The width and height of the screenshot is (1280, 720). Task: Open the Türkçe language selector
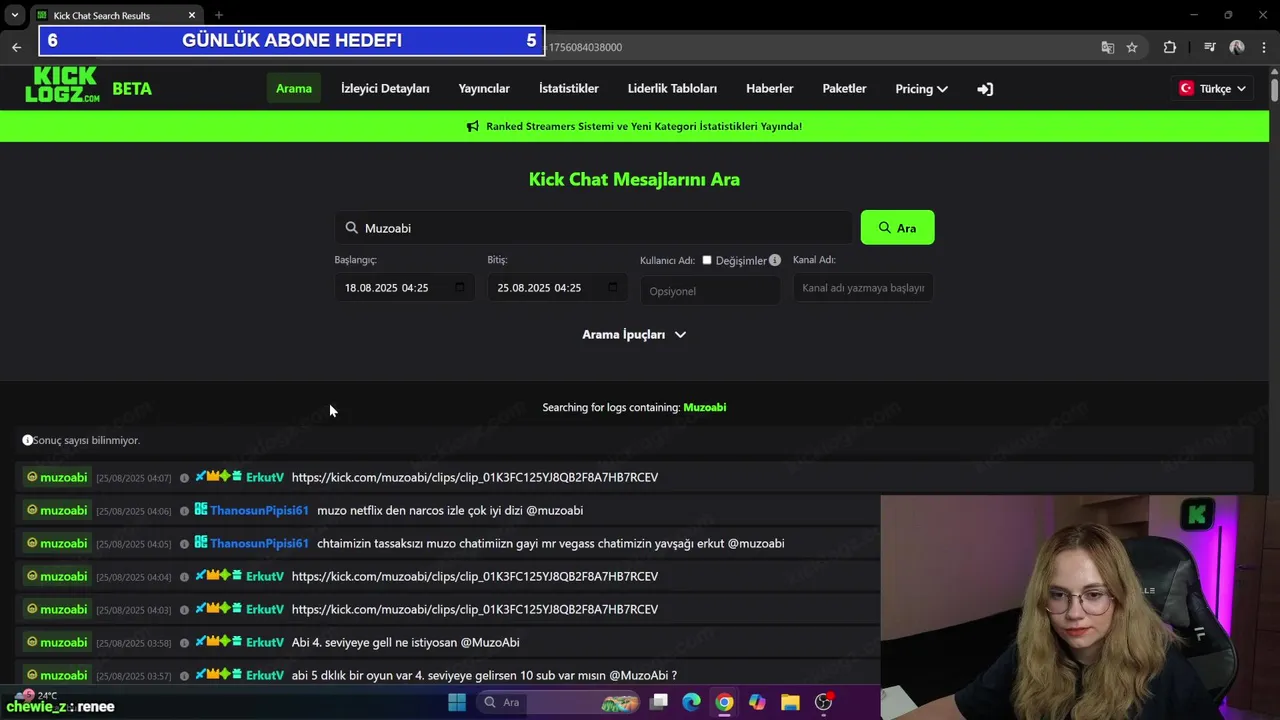[x=1212, y=89]
